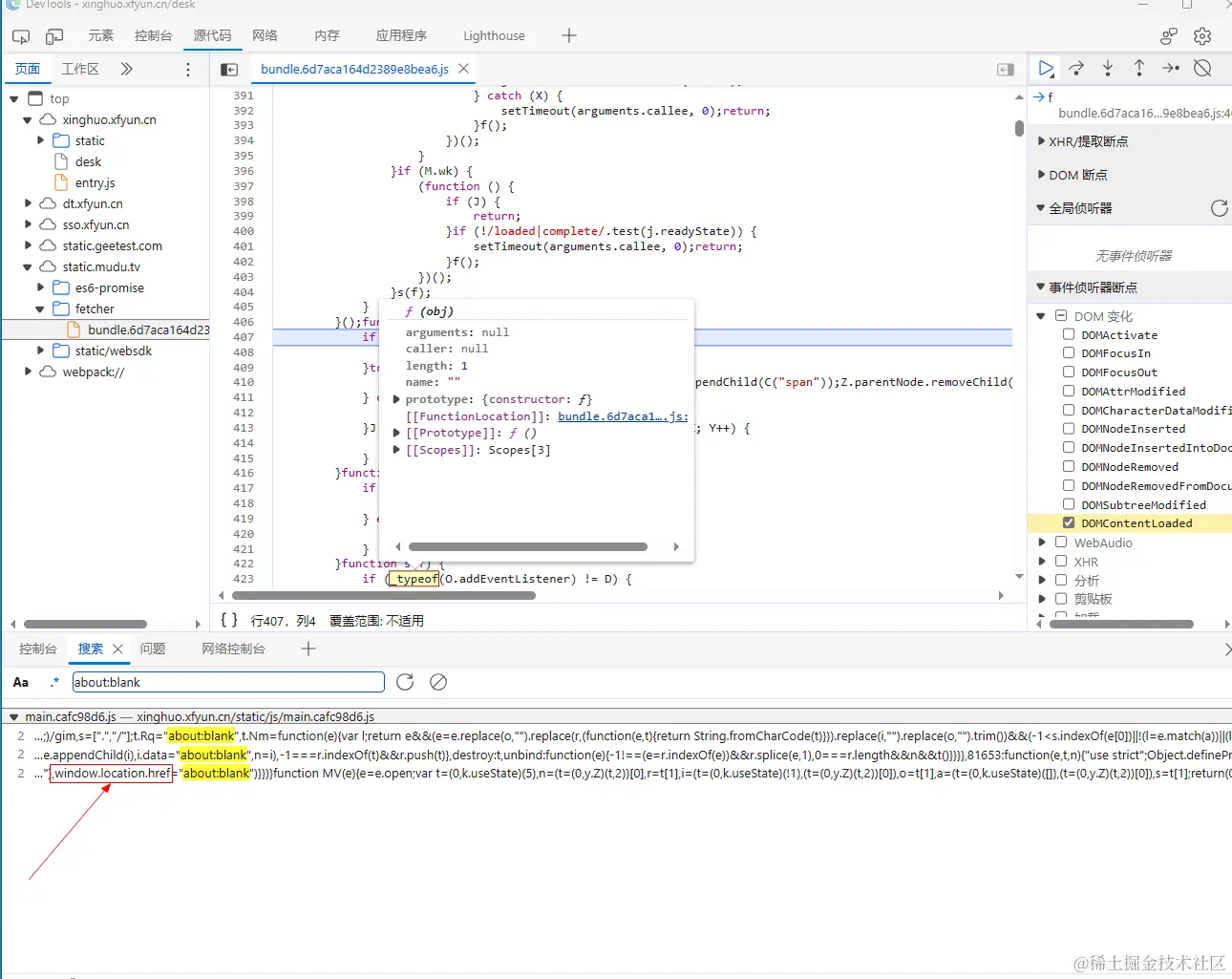This screenshot has height=979, width=1232.
Task: Enable the DOMFocusOut breakpoint checkbox
Action: [1069, 372]
